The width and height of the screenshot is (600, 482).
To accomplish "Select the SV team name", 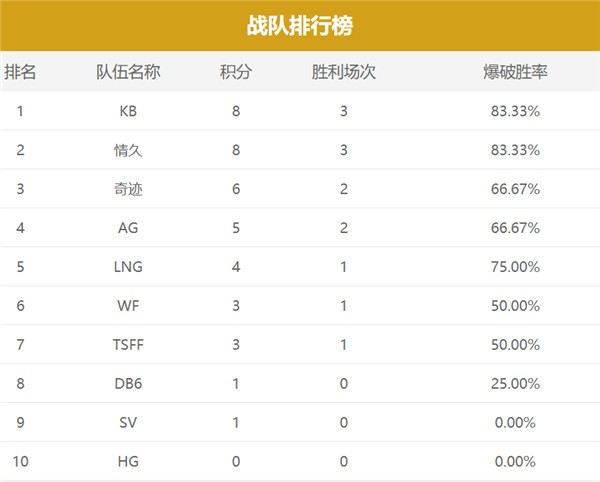I will click(x=128, y=423).
